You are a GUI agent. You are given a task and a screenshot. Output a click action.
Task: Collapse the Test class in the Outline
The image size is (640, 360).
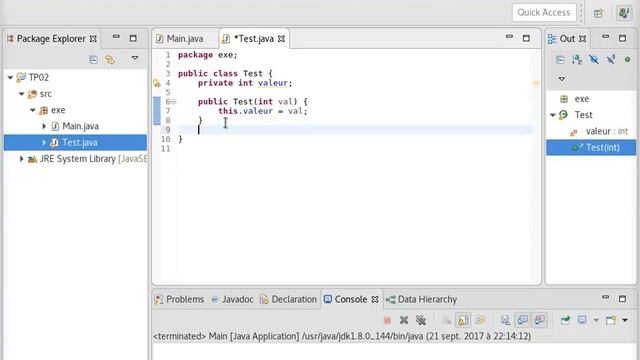(x=553, y=115)
